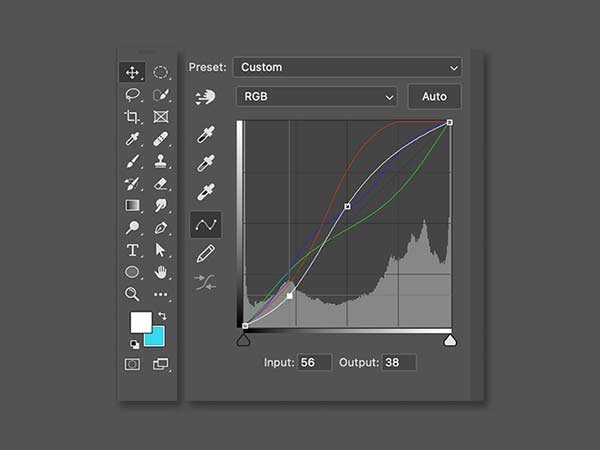
Task: Activate the on-image targeted adjustment hand tool
Action: point(205,97)
